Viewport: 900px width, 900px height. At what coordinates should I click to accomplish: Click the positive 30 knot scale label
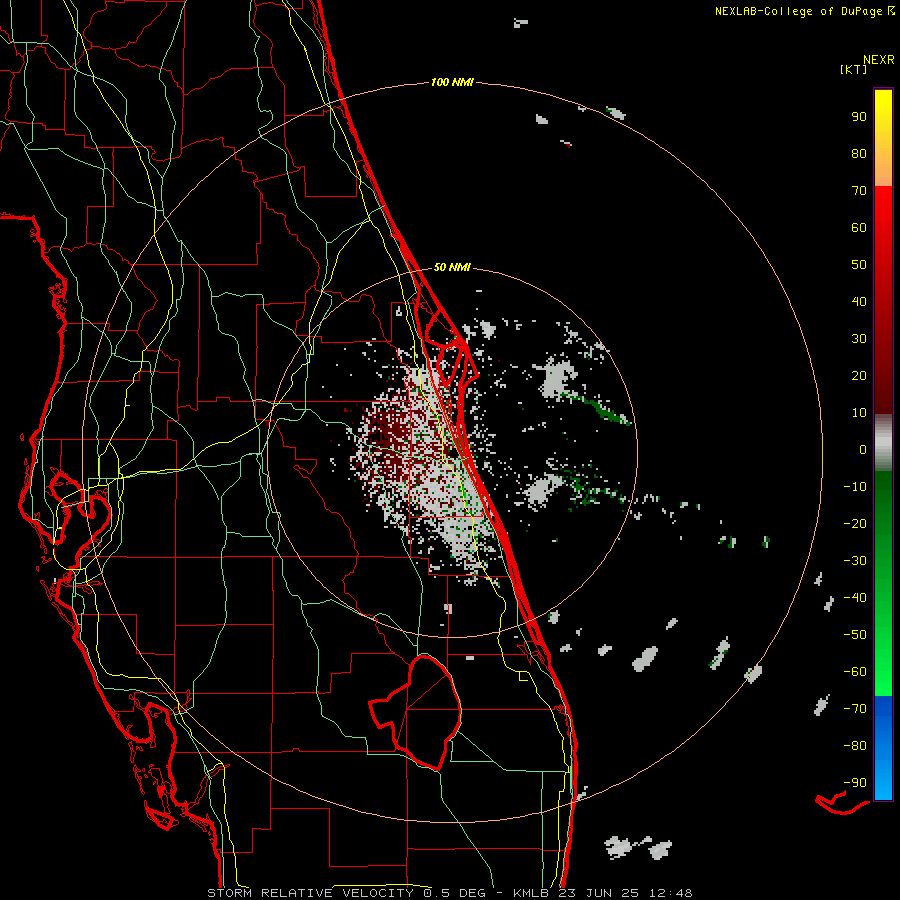coord(859,339)
